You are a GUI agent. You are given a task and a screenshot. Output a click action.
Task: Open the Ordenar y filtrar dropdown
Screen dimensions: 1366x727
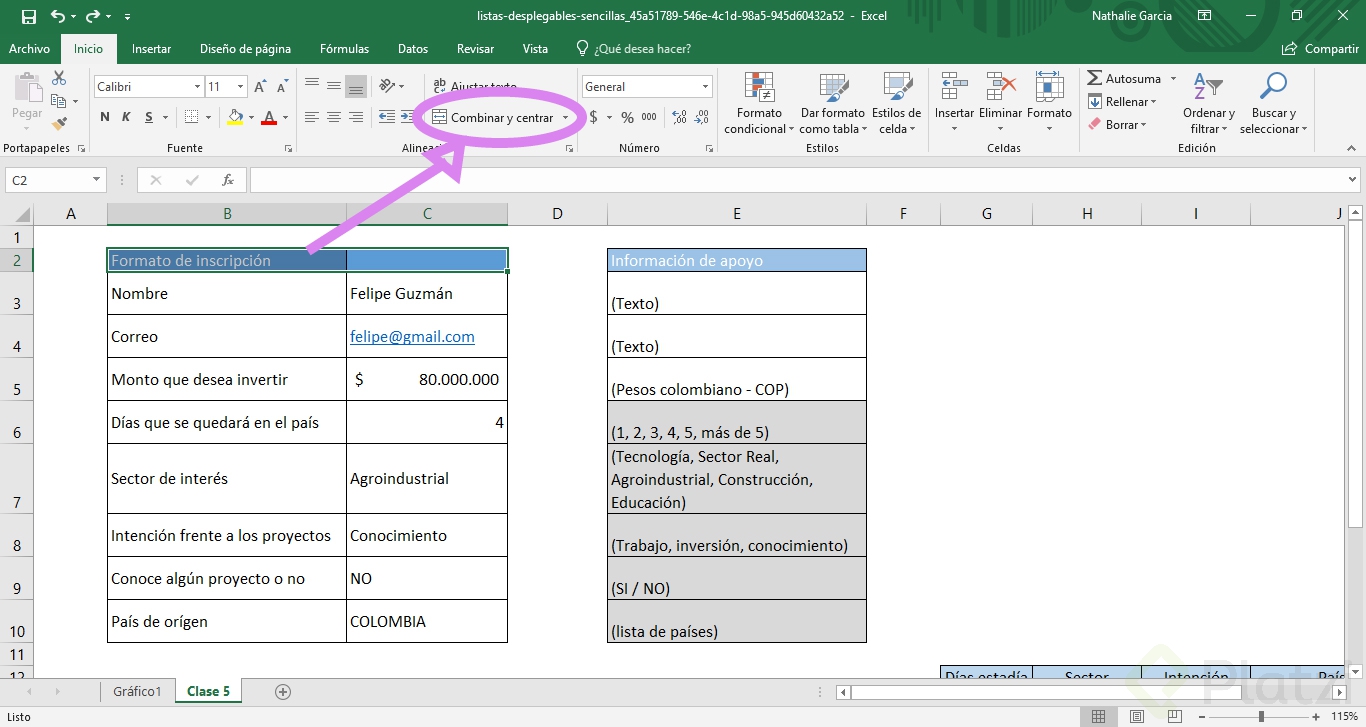[x=1208, y=103]
